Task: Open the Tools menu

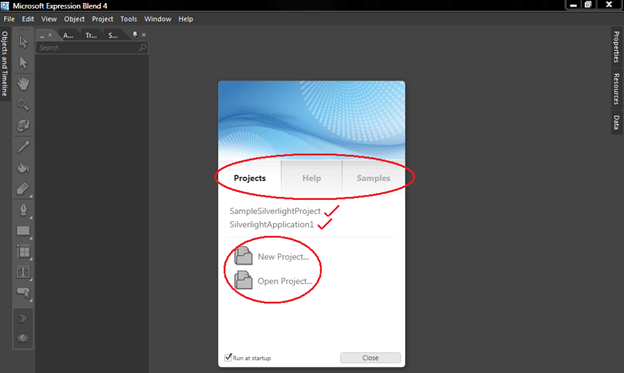Action: coord(129,19)
